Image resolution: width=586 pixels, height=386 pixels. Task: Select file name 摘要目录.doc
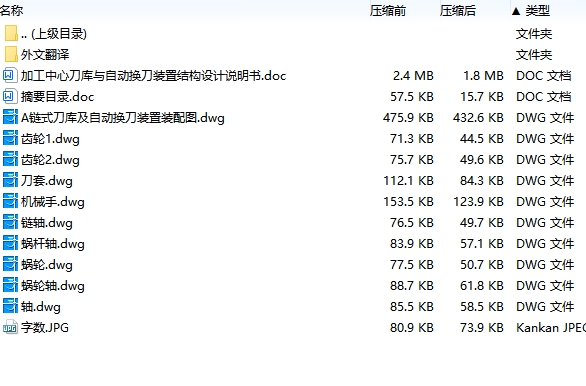click(x=57, y=97)
